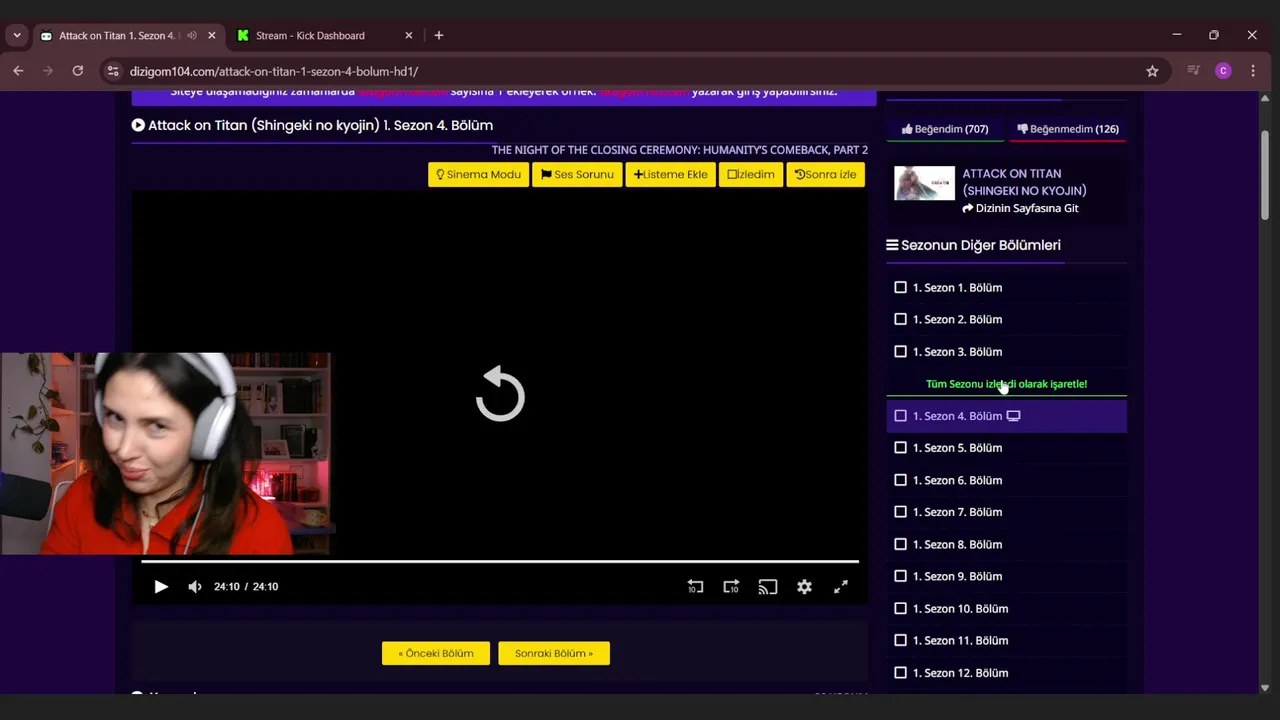This screenshot has height=720, width=1280.
Task: Close the Stream - Kick Dashboard tab
Action: 409,35
